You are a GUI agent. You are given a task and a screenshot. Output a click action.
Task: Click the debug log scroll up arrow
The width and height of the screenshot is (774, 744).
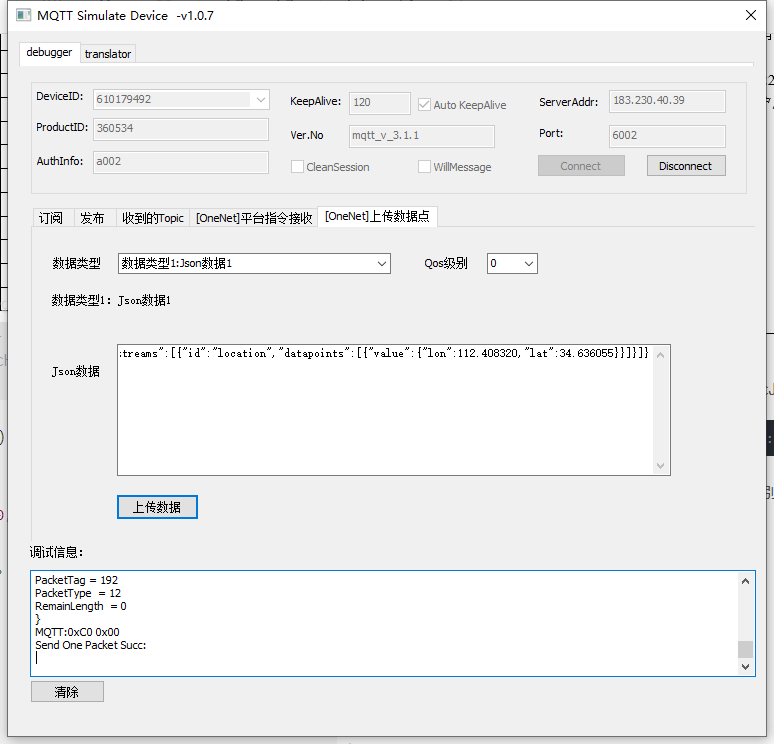coord(745,581)
